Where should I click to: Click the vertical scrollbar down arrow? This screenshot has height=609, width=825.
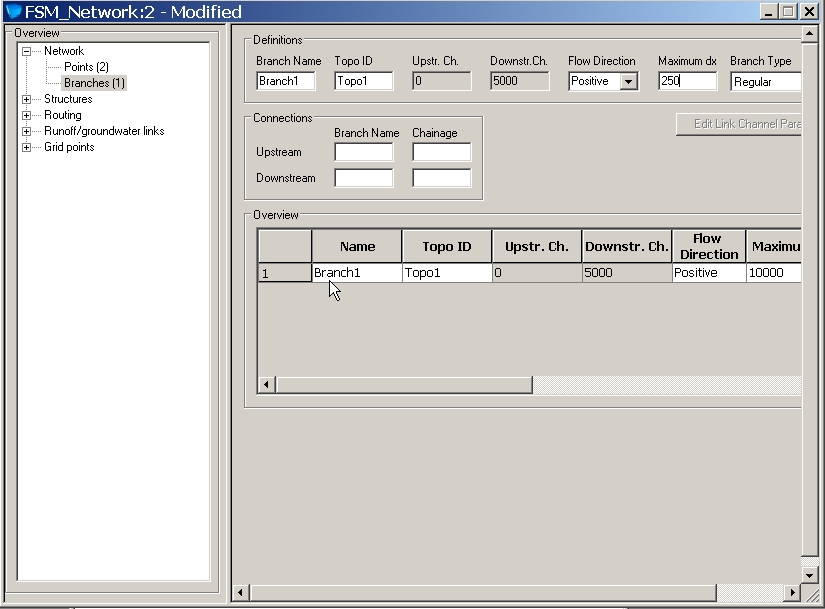(x=811, y=575)
